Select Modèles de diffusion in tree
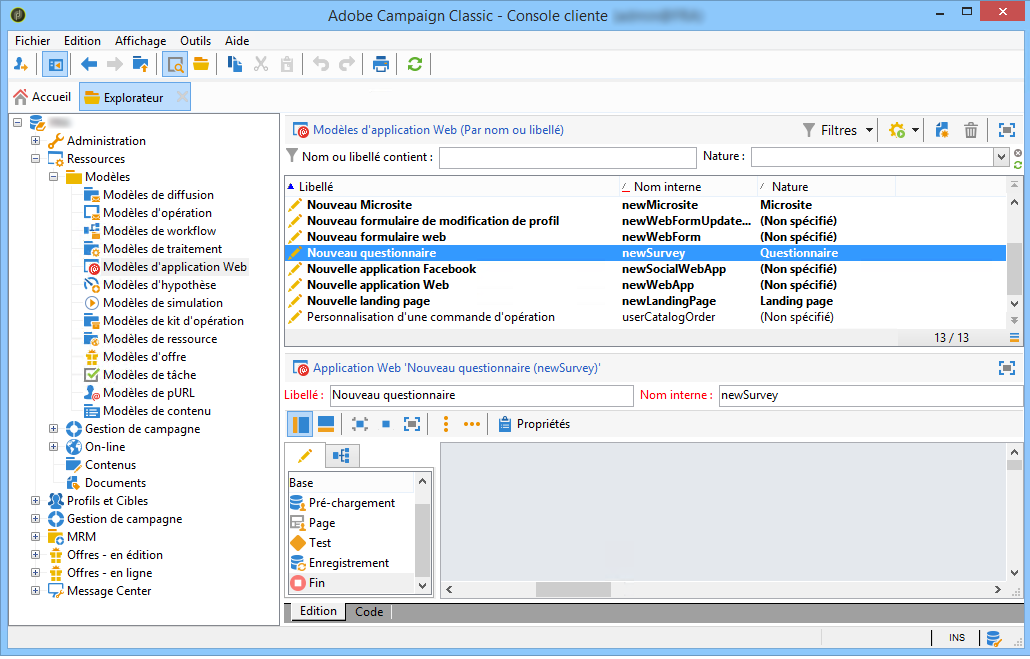The image size is (1030, 659). 158,194
